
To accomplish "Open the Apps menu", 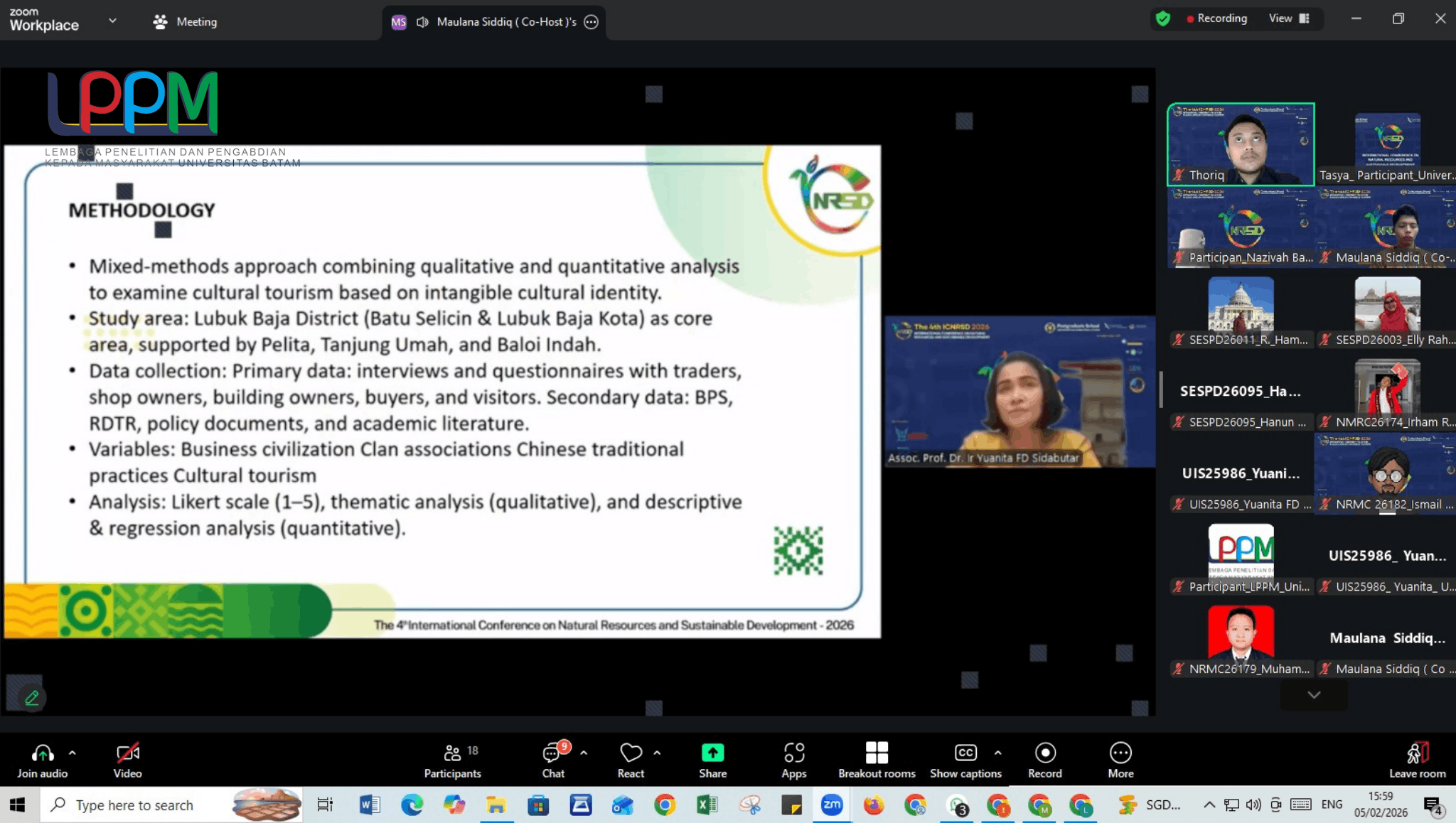I will (793, 760).
